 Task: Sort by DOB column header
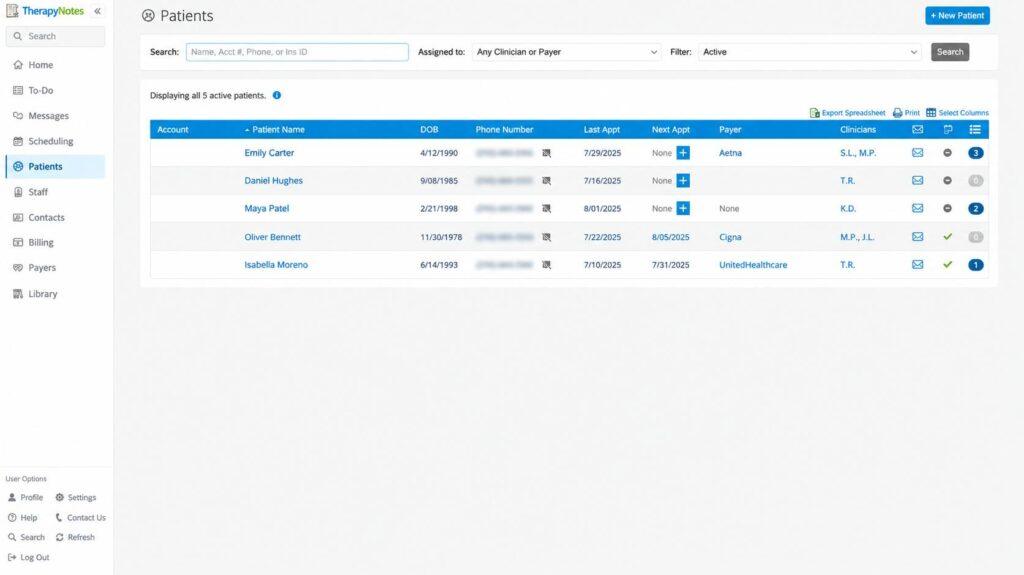tap(429, 129)
